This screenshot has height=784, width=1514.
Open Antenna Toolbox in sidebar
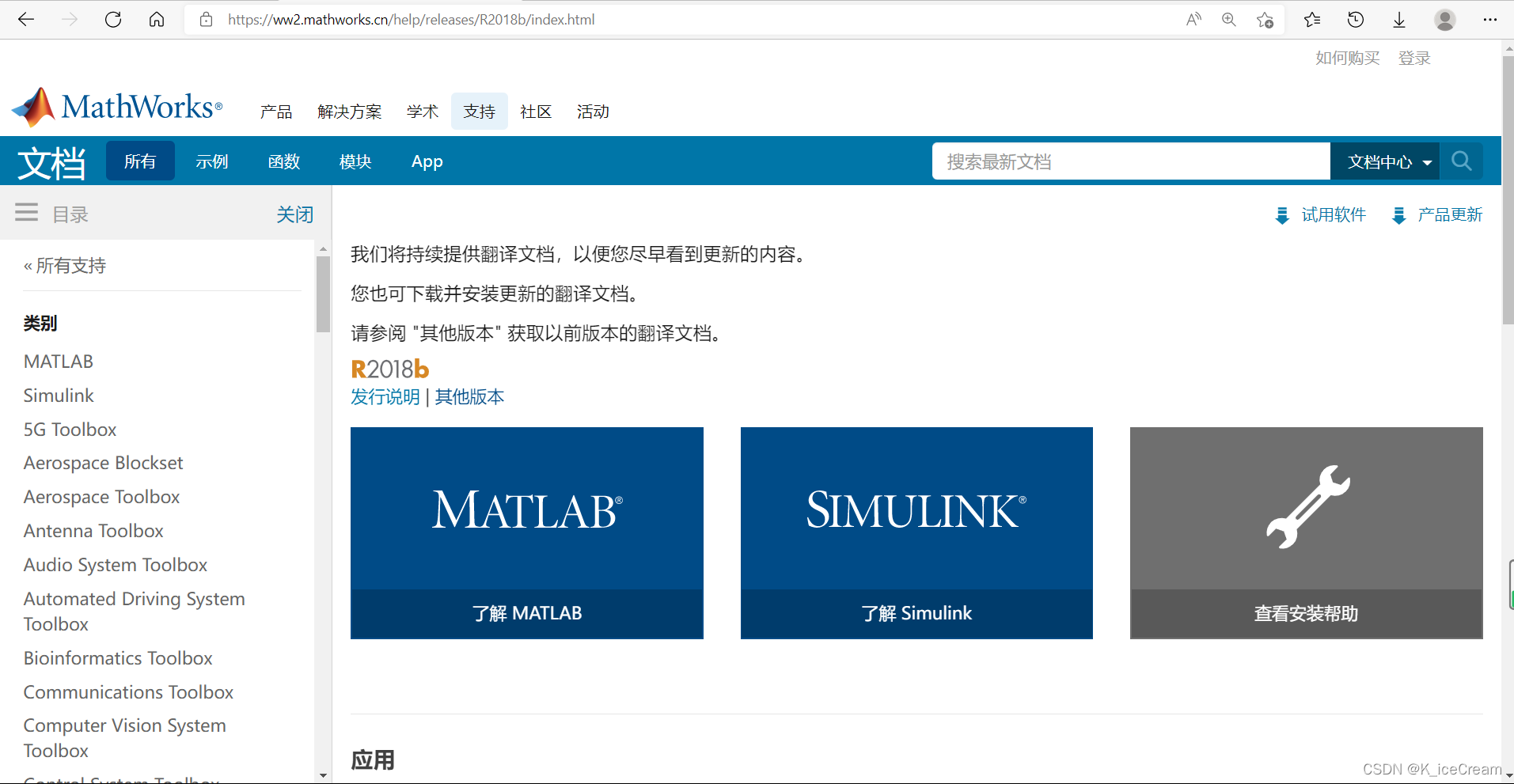pos(93,531)
